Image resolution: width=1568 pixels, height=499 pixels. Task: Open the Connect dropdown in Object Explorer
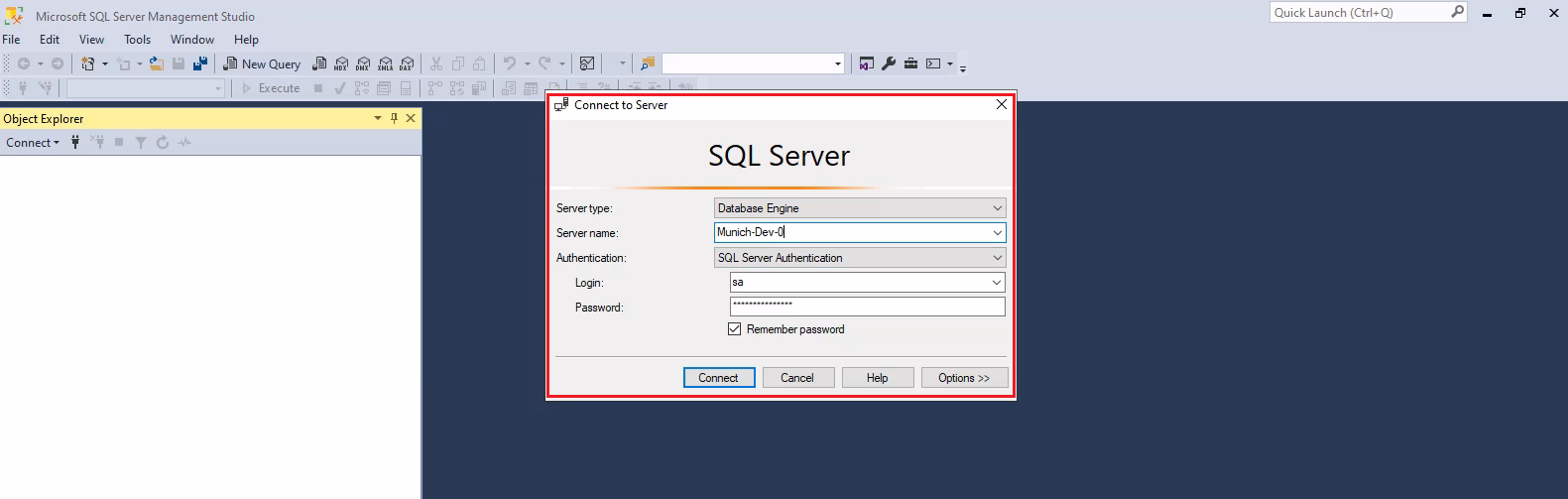coord(33,142)
